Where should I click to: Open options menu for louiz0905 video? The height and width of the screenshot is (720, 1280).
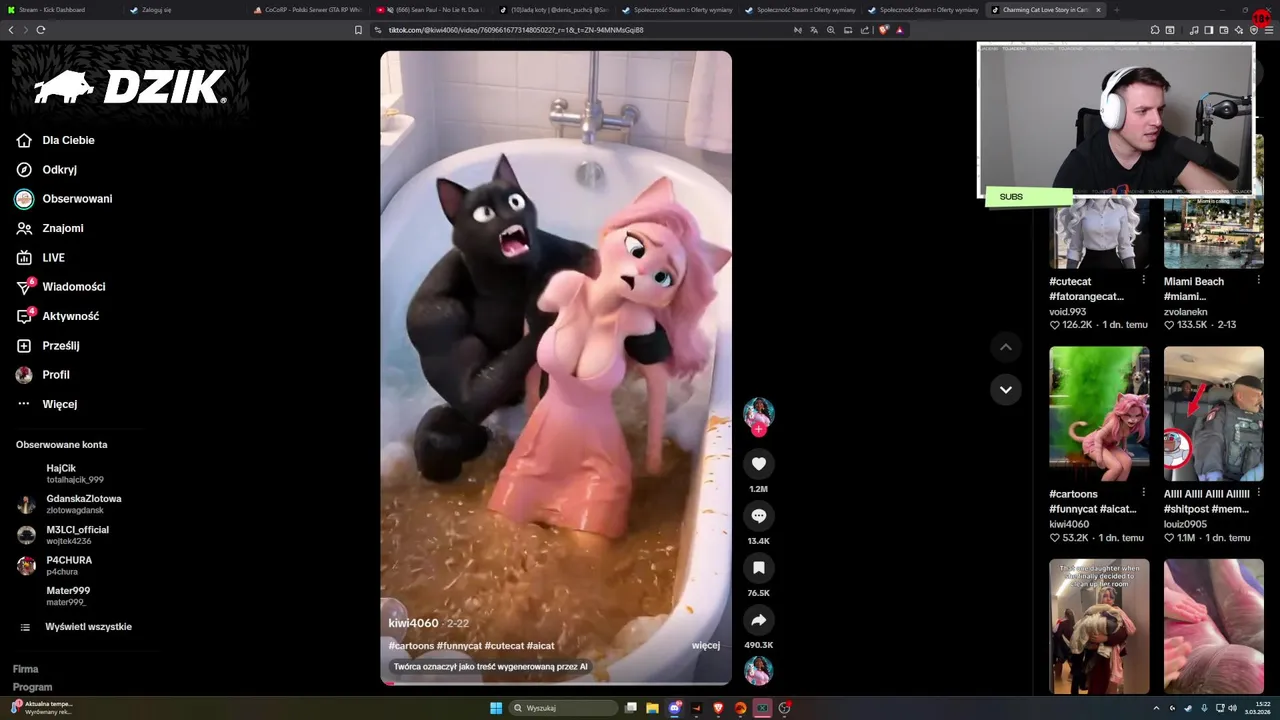pyautogui.click(x=1258, y=493)
